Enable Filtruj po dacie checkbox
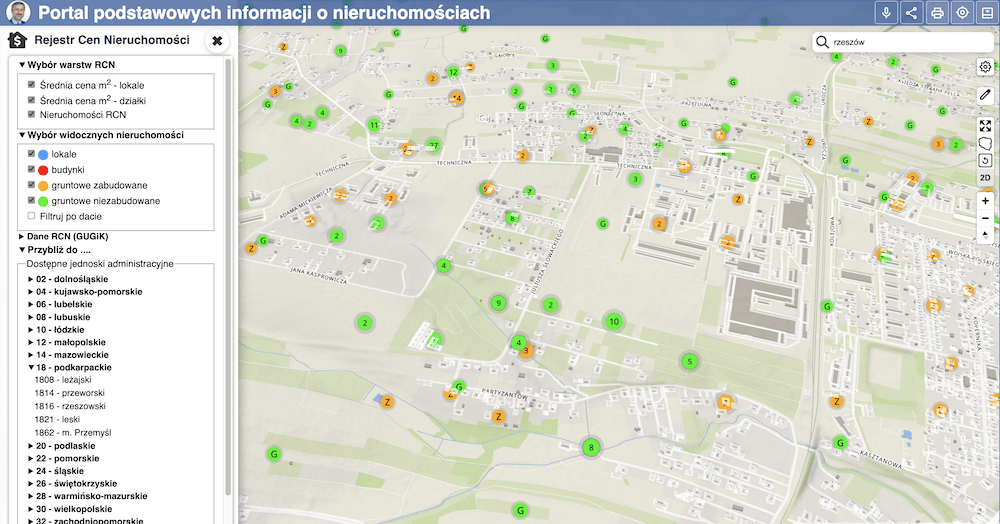The image size is (1000, 524). [33, 216]
